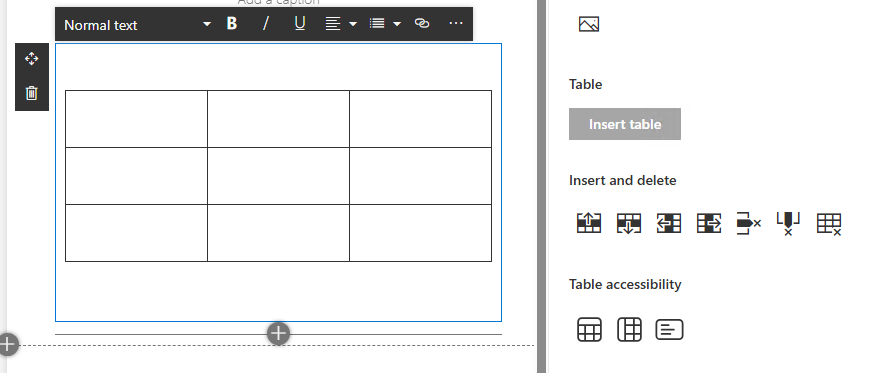
Task: Open more formatting options ellipsis
Action: (456, 23)
